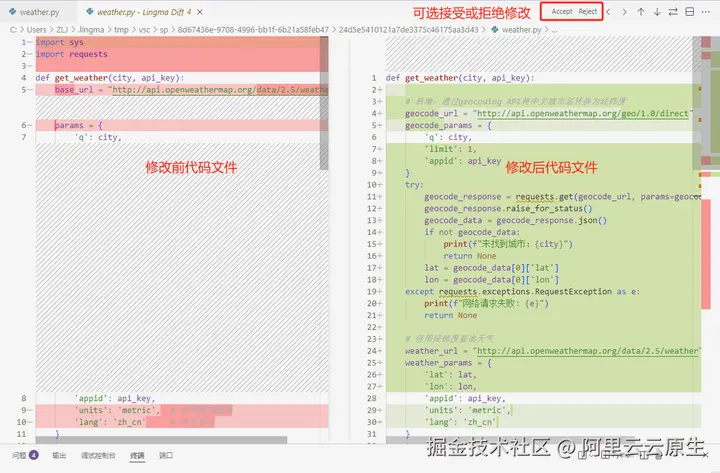Screen dimensions: 720x473
Task: Go to previous diff with left chevron
Action: tap(608, 12)
